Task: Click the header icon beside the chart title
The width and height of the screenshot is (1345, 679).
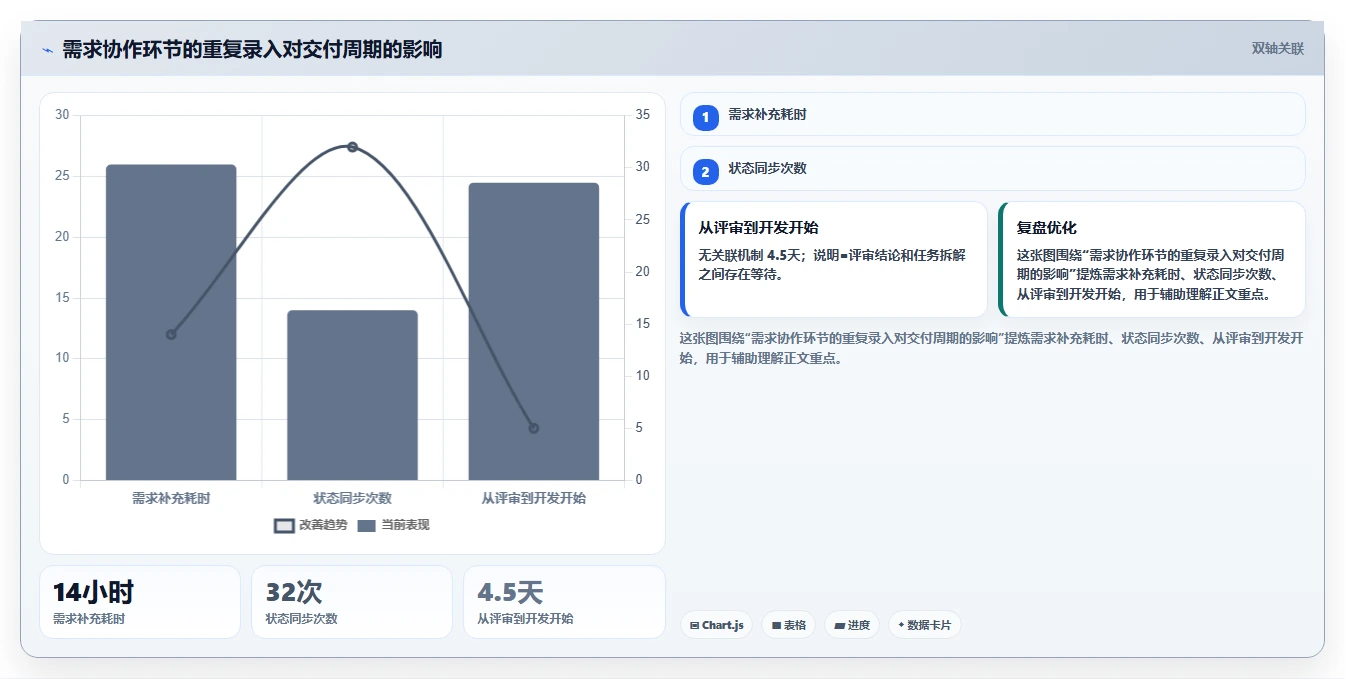Action: pyautogui.click(x=47, y=50)
